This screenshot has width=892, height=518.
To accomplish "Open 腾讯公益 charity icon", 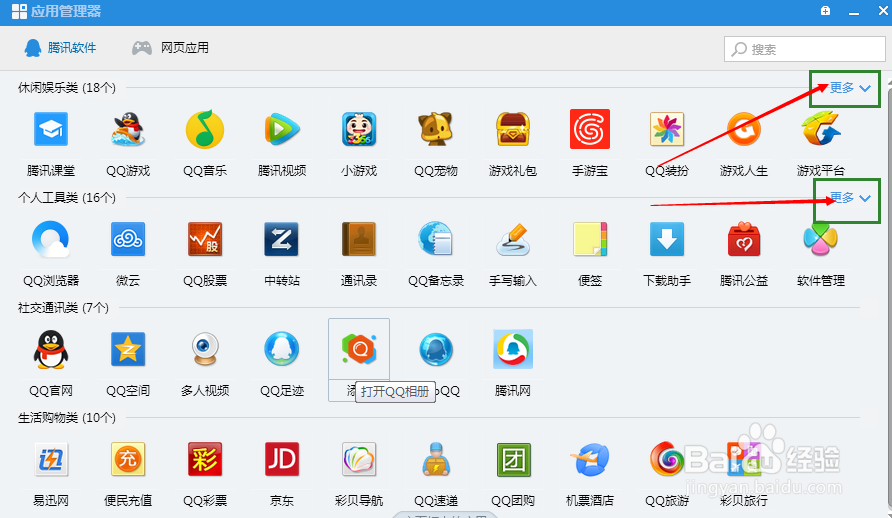I will tap(744, 239).
